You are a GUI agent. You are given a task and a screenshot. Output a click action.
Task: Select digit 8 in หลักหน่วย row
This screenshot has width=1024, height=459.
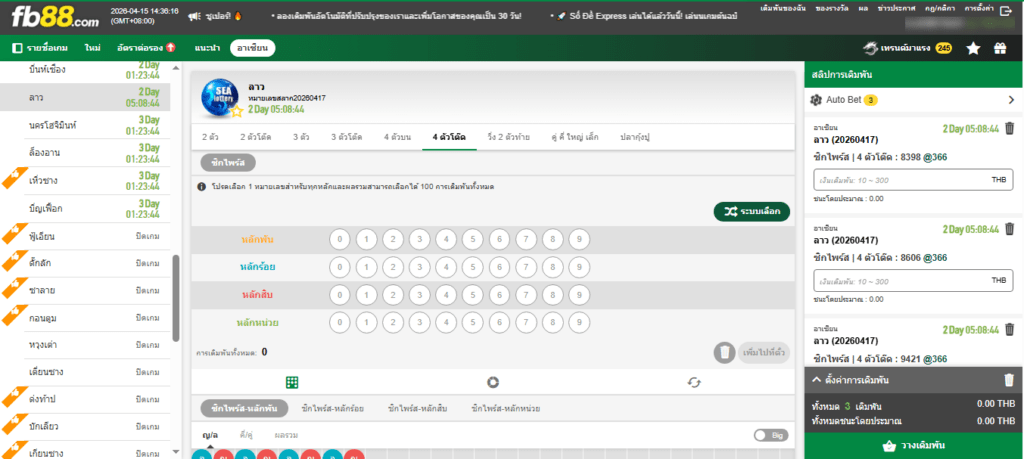(552, 323)
